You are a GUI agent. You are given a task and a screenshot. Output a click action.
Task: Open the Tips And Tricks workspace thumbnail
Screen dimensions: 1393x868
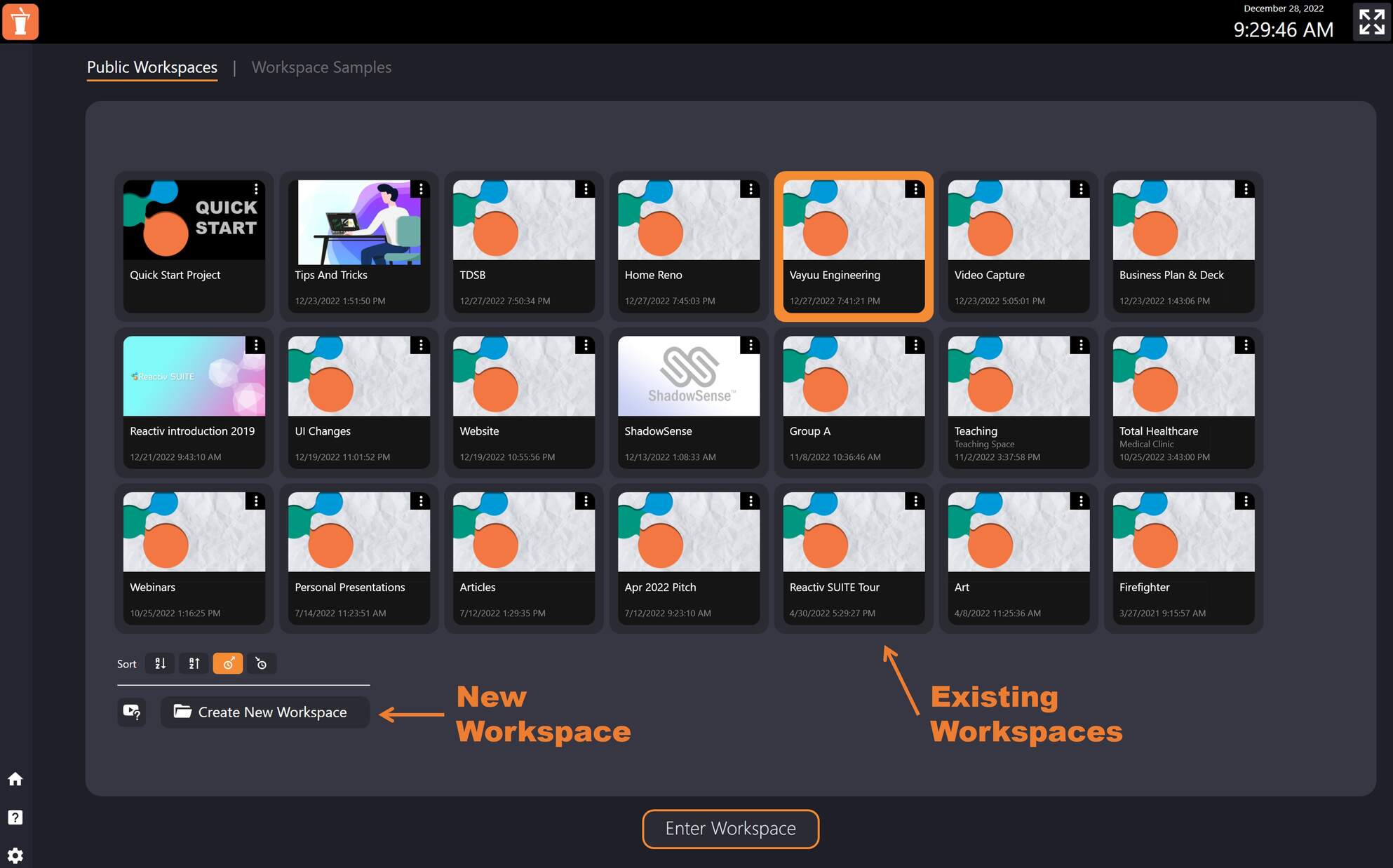click(x=358, y=222)
